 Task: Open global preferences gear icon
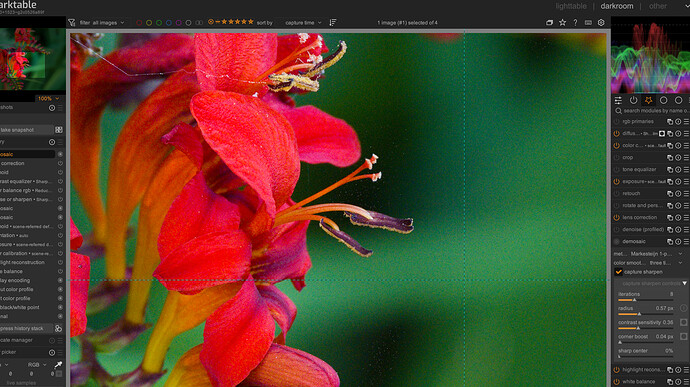point(601,22)
